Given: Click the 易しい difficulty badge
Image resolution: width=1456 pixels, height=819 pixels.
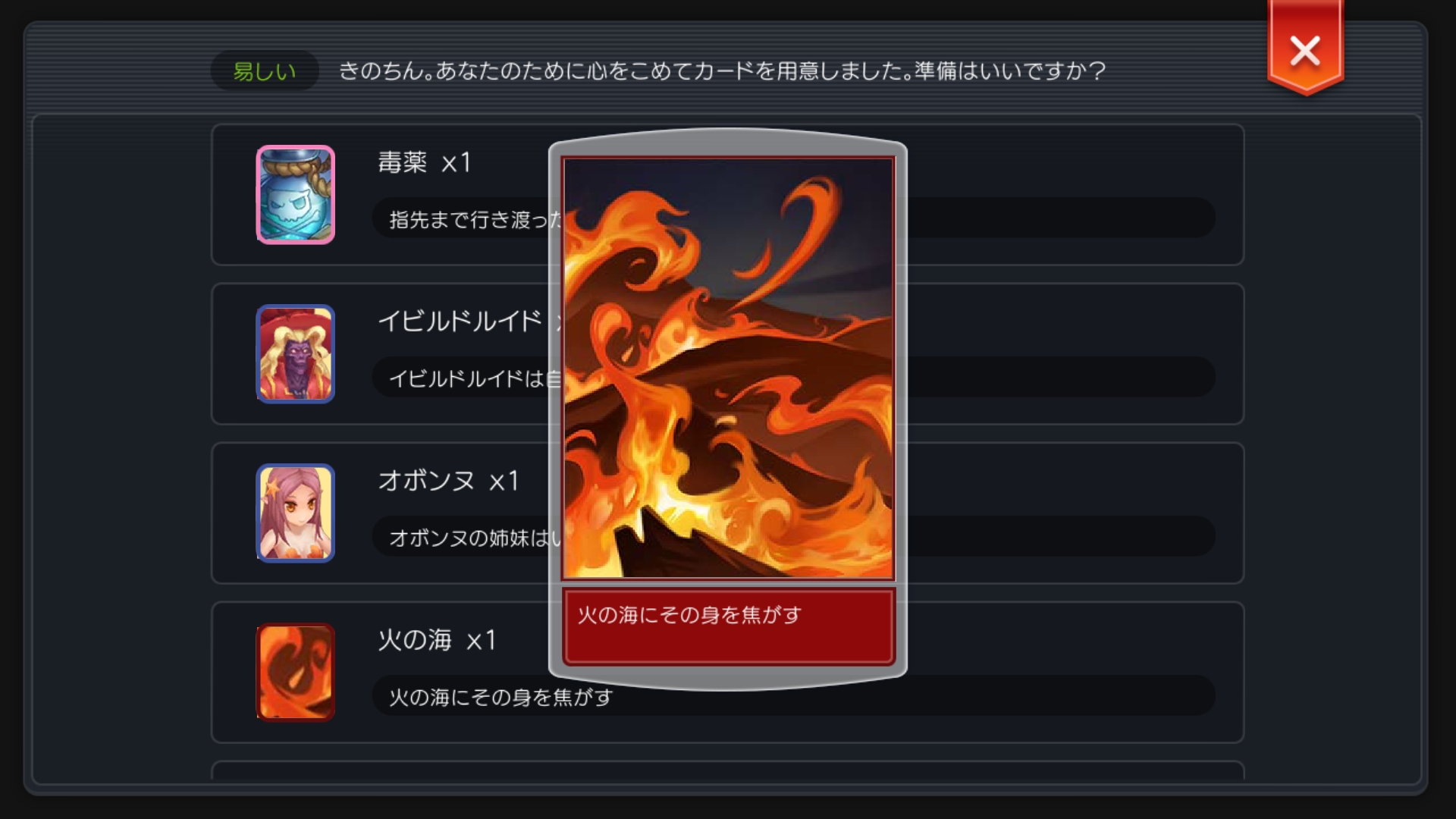Looking at the screenshot, I should [265, 71].
